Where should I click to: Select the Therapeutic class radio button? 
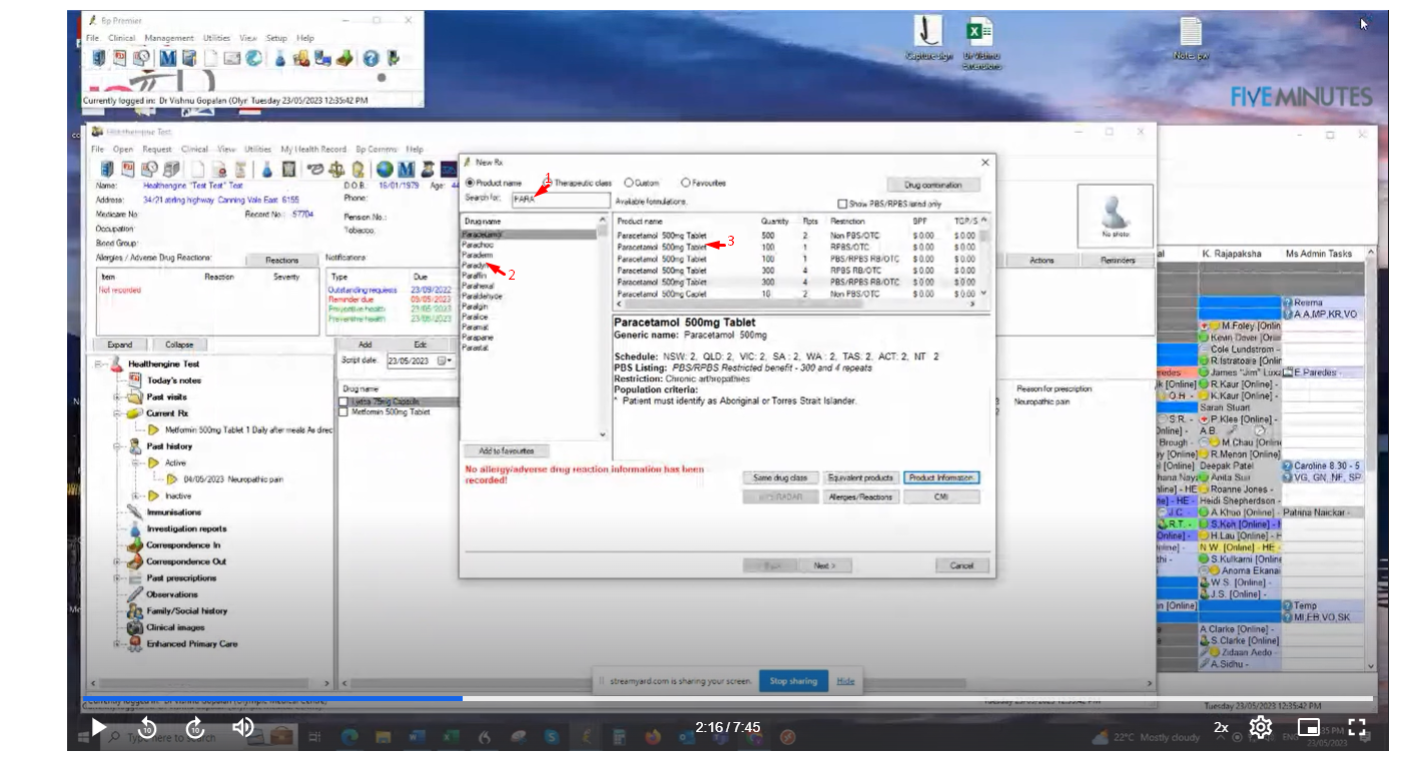(x=547, y=183)
